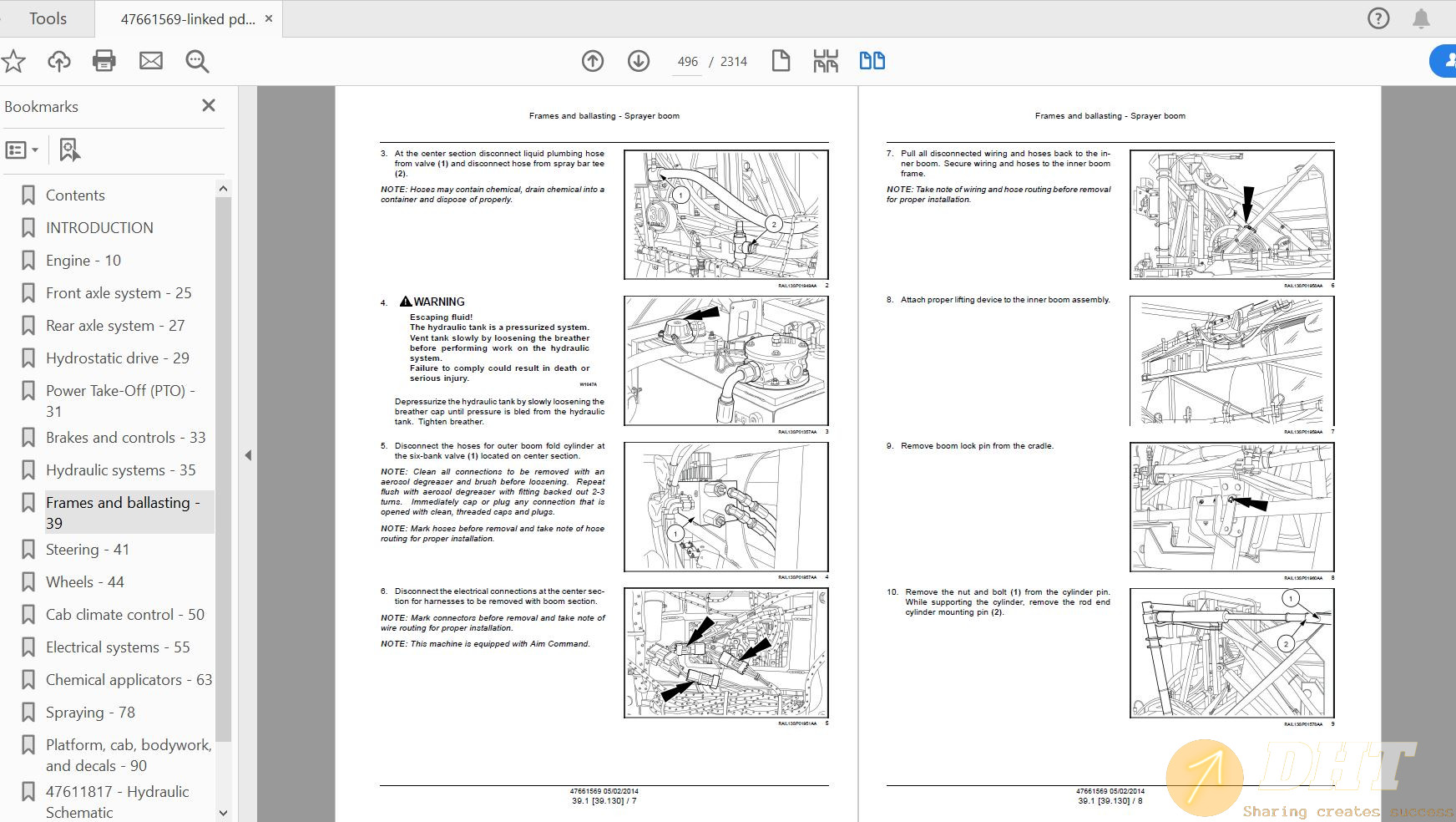Go to previous page arrow
Screen dimensions: 1456x822
[x=593, y=61]
